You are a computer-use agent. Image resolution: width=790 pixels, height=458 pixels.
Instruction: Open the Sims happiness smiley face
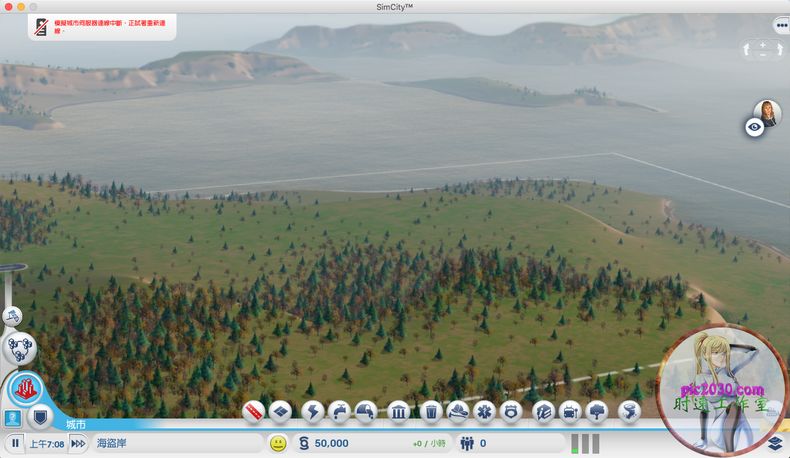278,443
